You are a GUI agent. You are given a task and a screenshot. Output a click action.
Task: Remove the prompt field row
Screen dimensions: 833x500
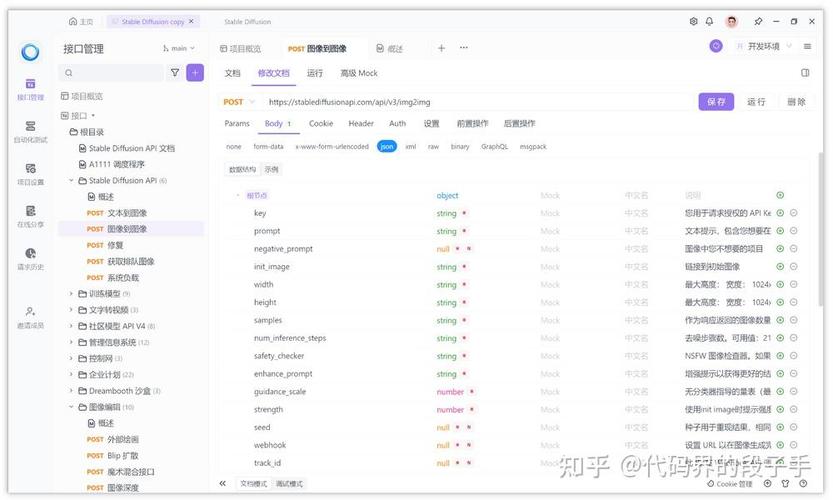click(793, 231)
